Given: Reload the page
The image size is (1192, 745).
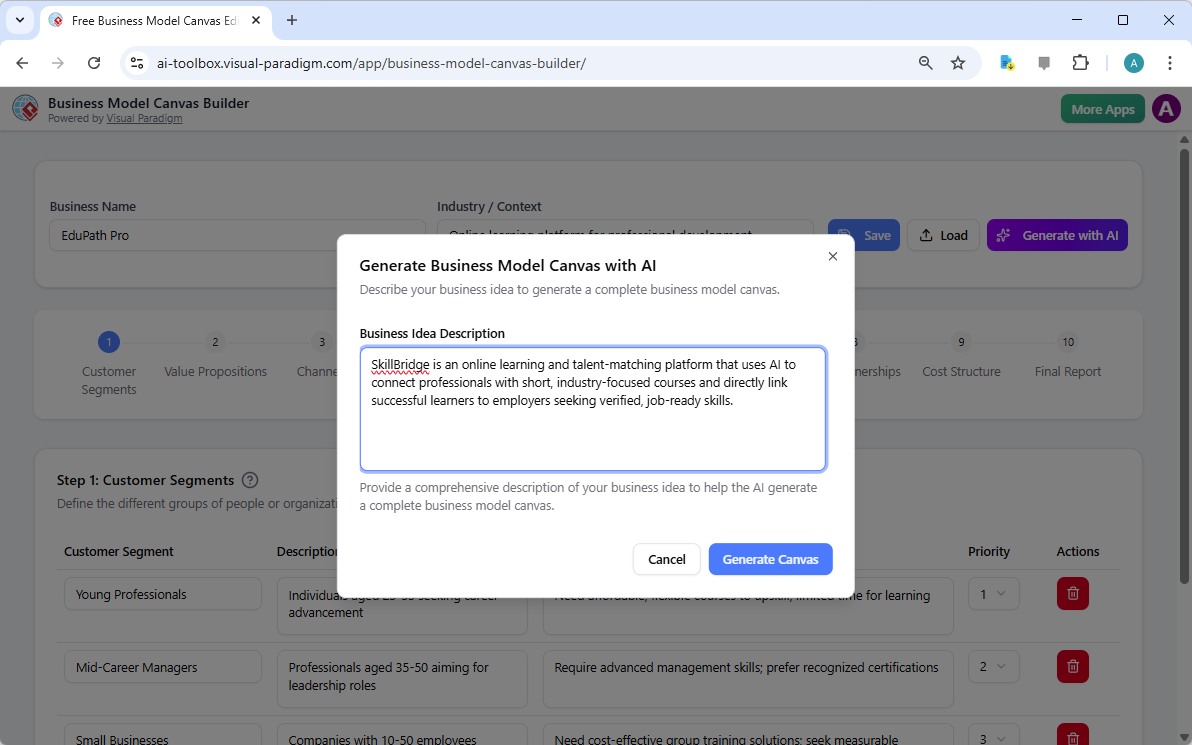Looking at the screenshot, I should 94,63.
